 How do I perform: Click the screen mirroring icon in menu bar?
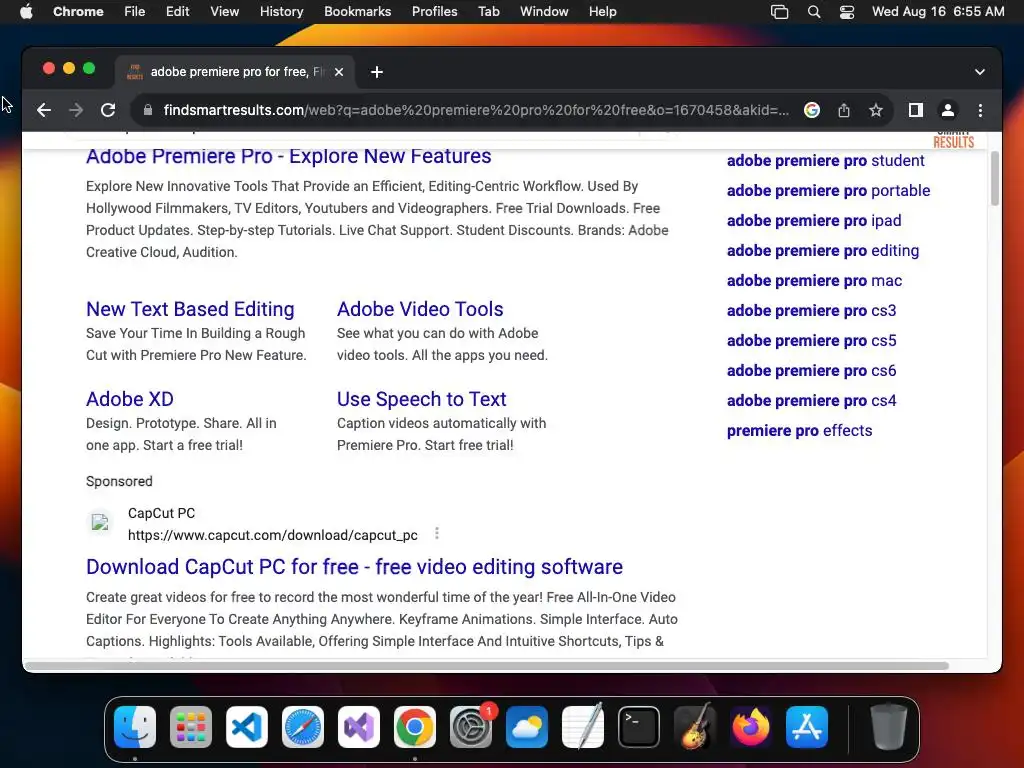[x=780, y=12]
